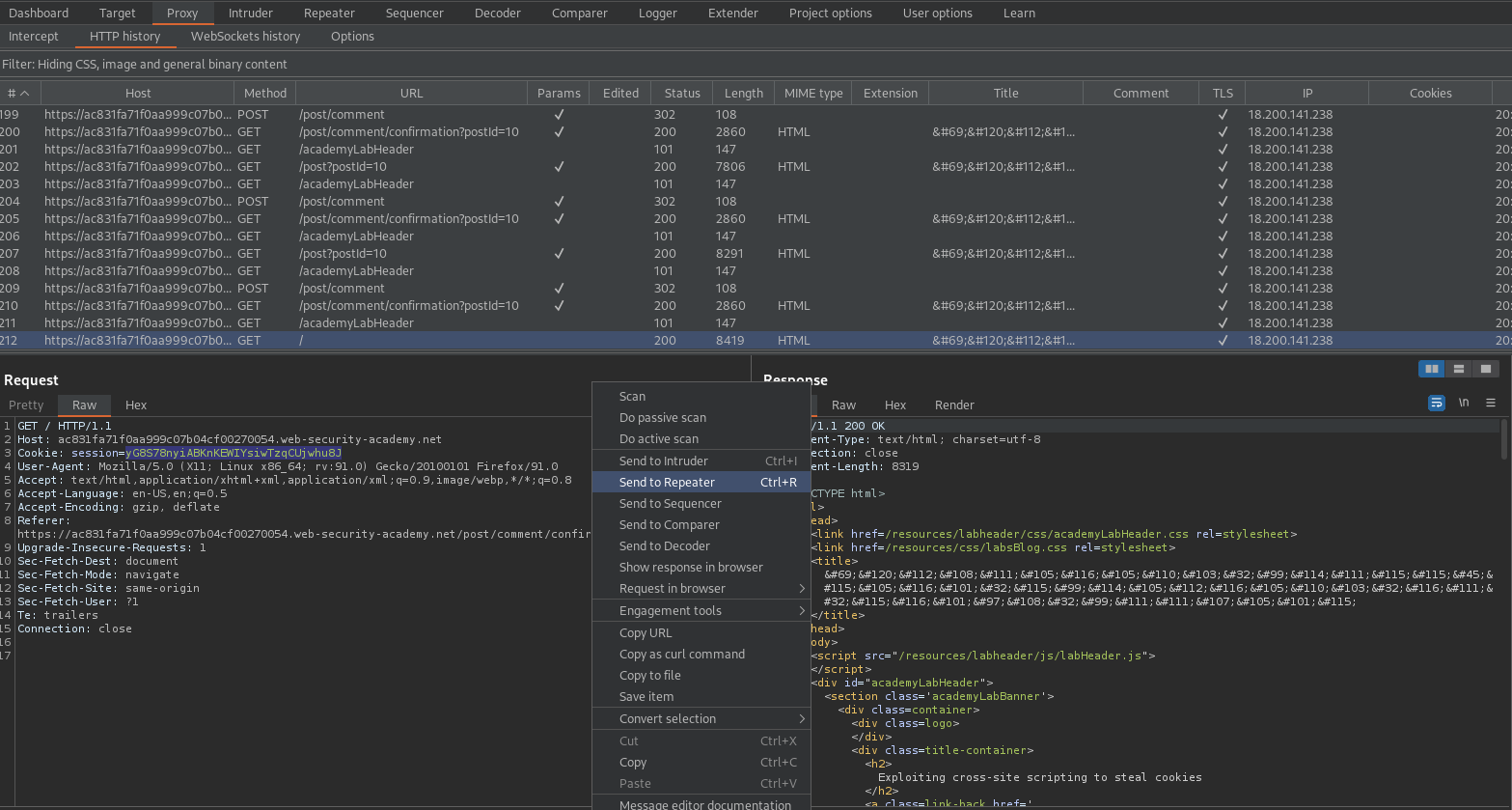Viewport: 1512px width, 810px height.
Task: Open the Decoder tab
Action: click(x=498, y=13)
